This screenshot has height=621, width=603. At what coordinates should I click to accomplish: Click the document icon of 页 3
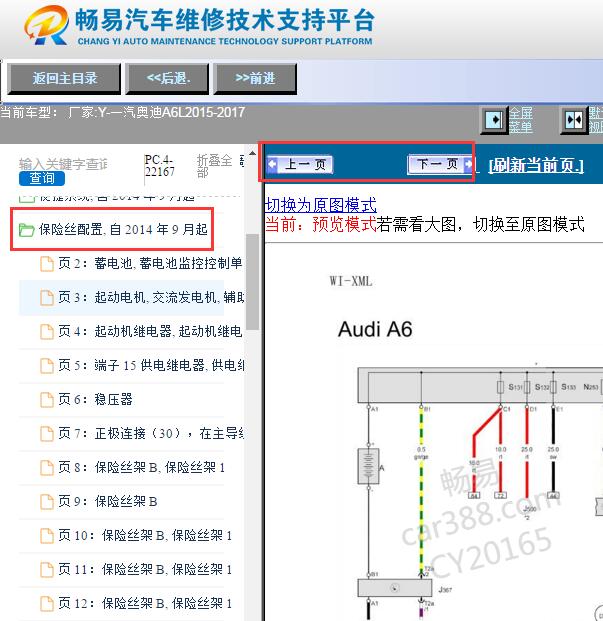[x=47, y=297]
